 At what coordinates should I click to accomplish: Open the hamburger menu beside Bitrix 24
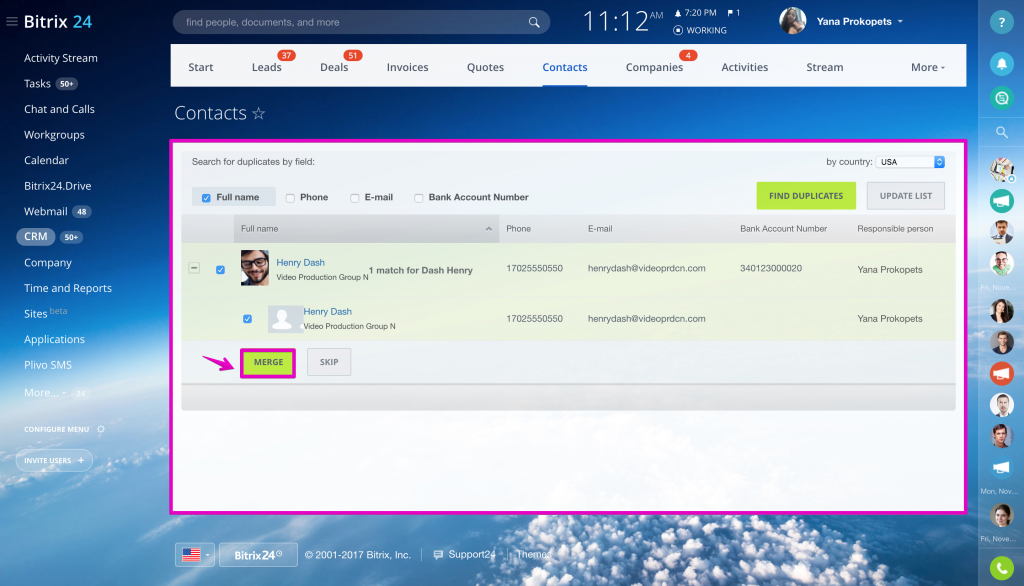pos(12,22)
